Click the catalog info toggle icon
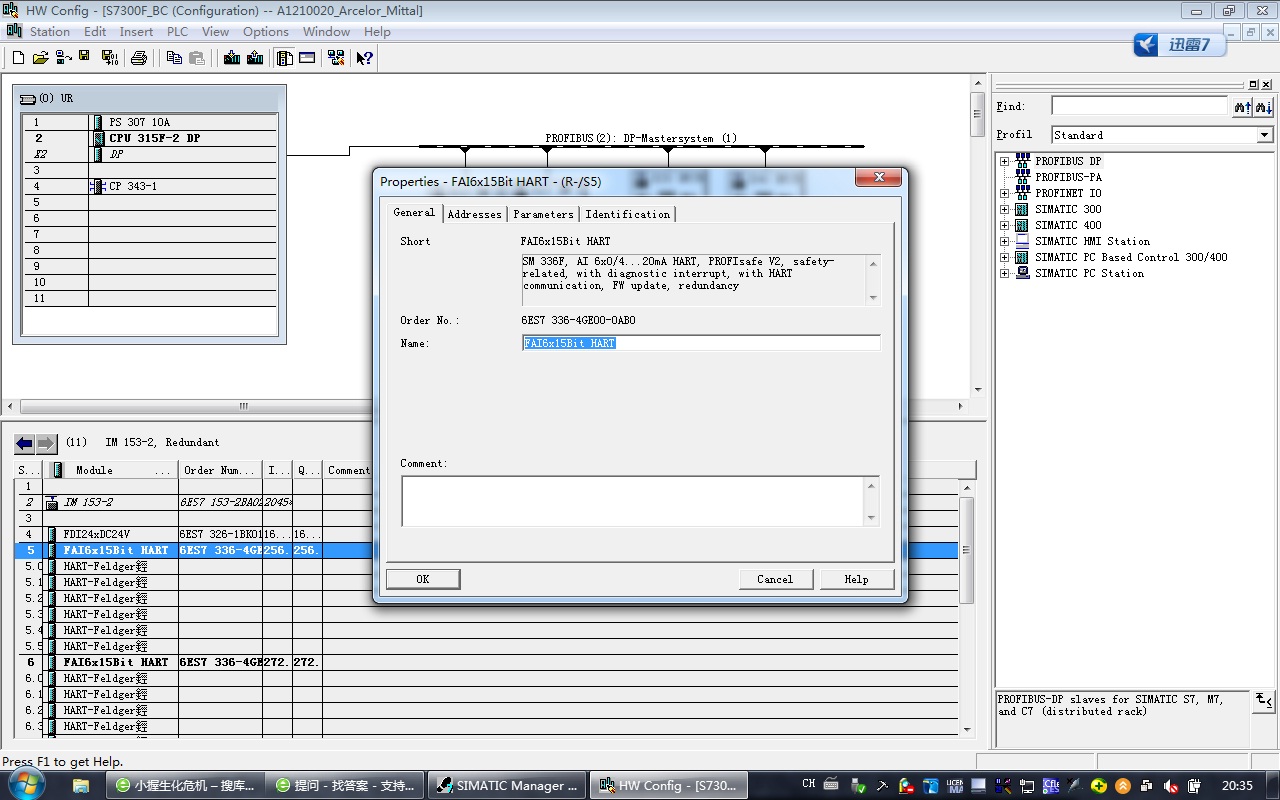The width and height of the screenshot is (1280, 800). [1264, 700]
